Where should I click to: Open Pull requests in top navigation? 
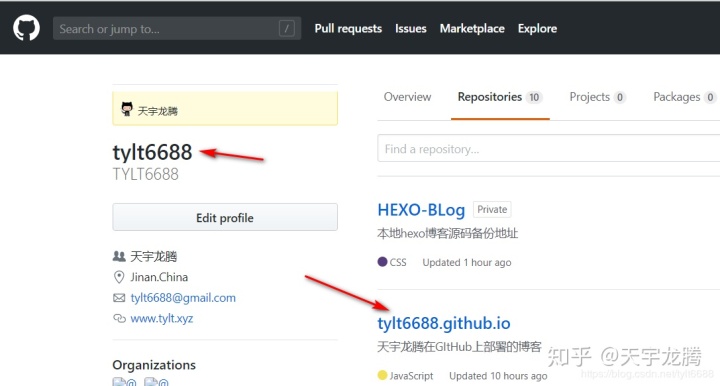[x=348, y=28]
